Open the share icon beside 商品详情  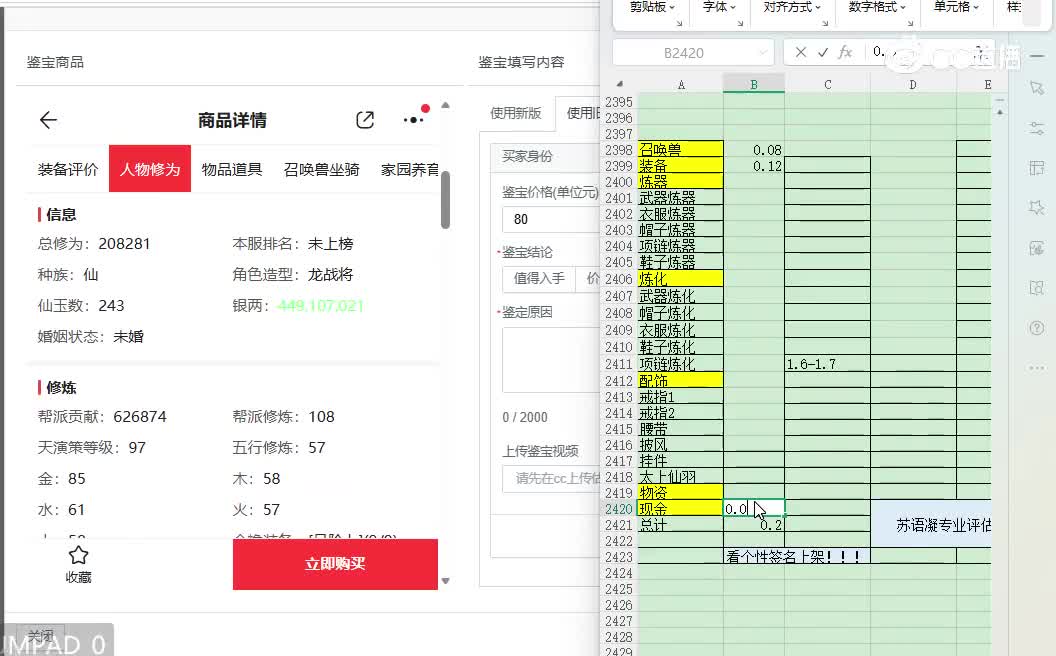pyautogui.click(x=364, y=120)
